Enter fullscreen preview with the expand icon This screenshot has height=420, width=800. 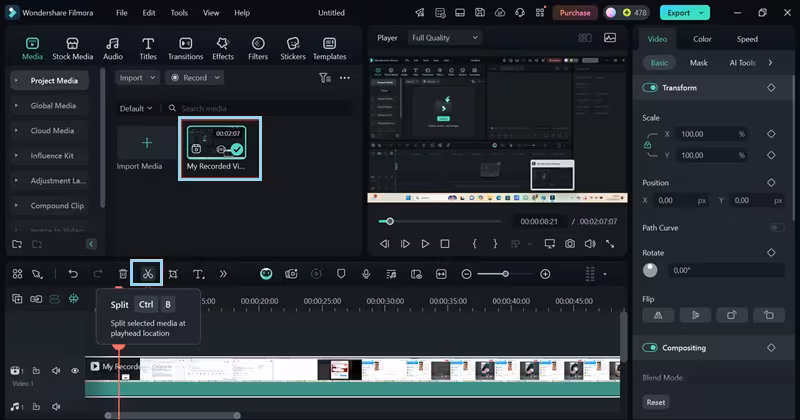tap(610, 244)
